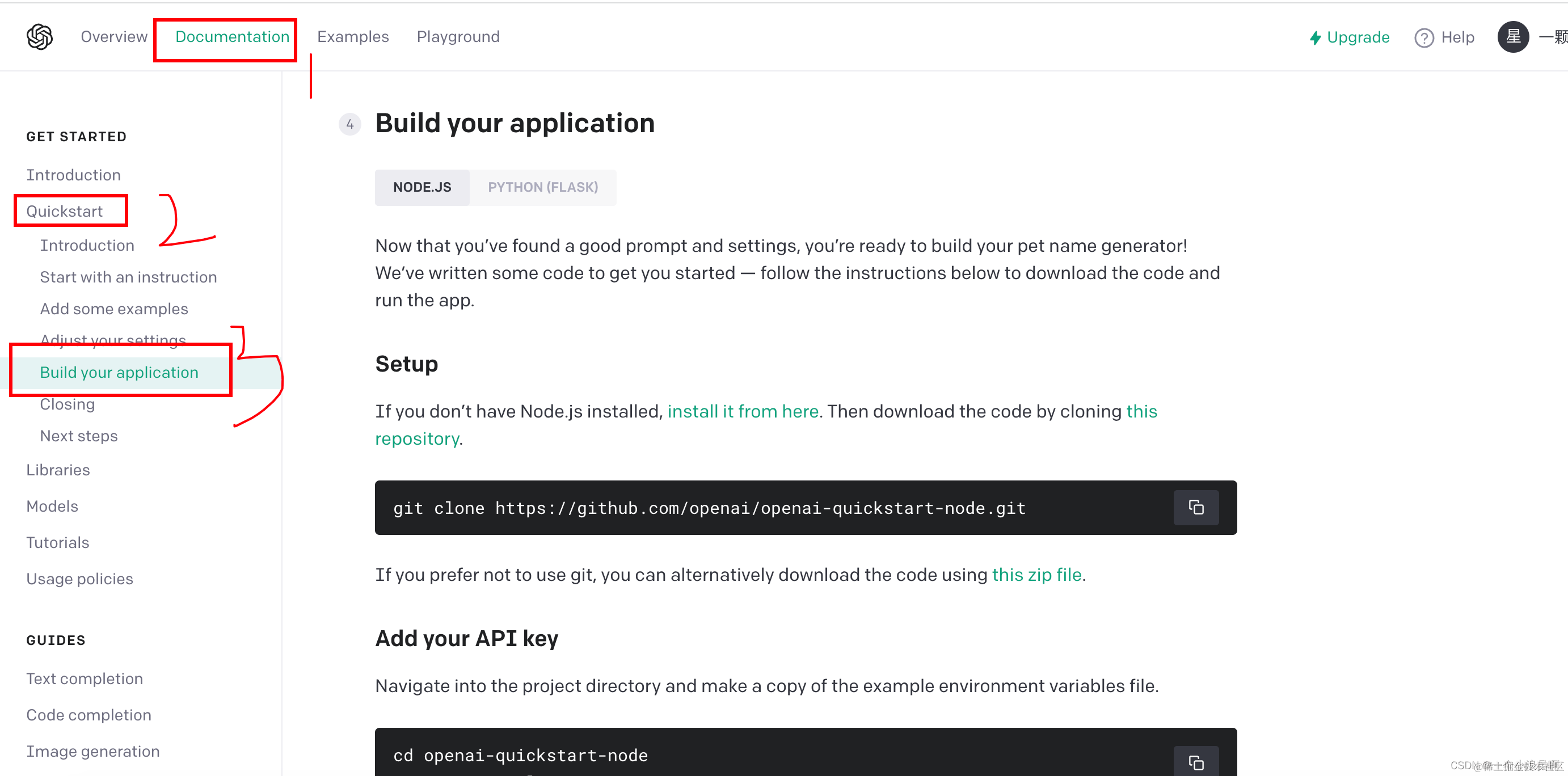Image resolution: width=1568 pixels, height=776 pixels.
Task: Go to Examples in top navigation
Action: click(x=352, y=36)
